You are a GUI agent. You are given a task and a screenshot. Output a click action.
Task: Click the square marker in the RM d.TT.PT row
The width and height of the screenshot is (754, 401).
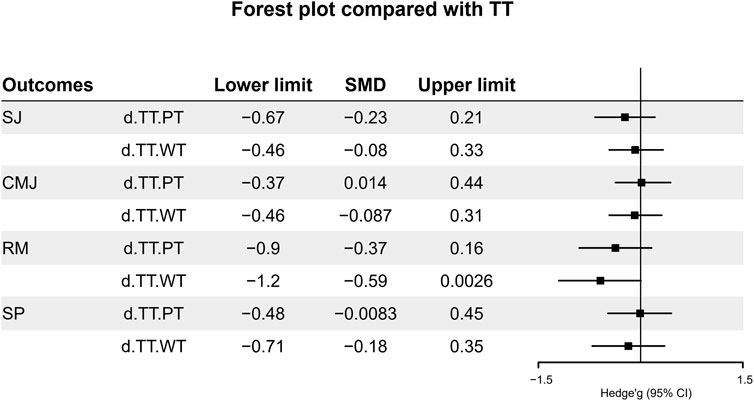click(615, 248)
